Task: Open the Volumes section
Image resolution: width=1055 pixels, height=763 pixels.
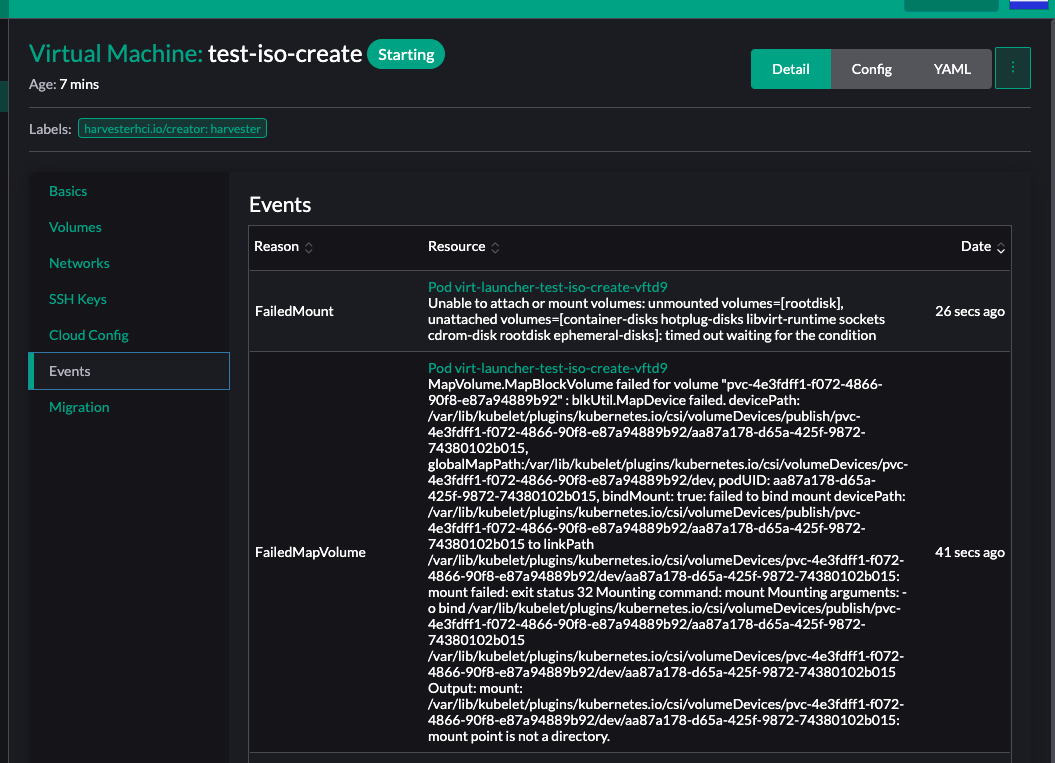Action: pos(75,227)
